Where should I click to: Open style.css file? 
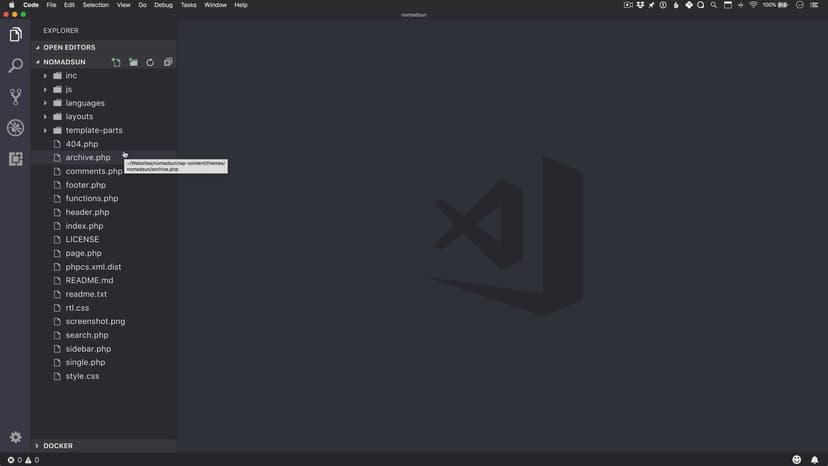coord(82,376)
